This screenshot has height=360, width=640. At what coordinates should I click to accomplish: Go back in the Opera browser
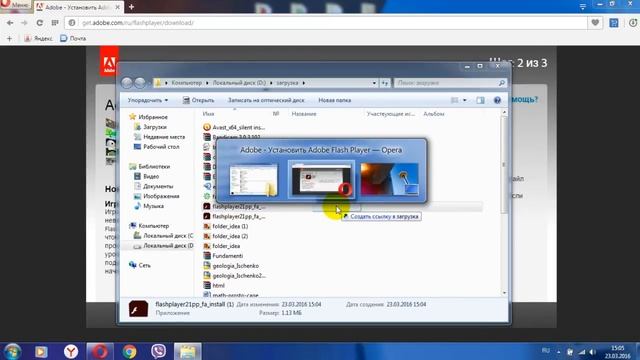click(x=10, y=23)
